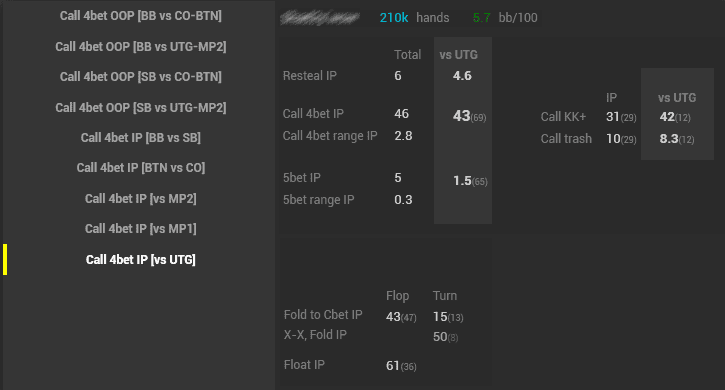
Task: Open Call 4bet IP [vs MP2] item
Action: pos(141,199)
